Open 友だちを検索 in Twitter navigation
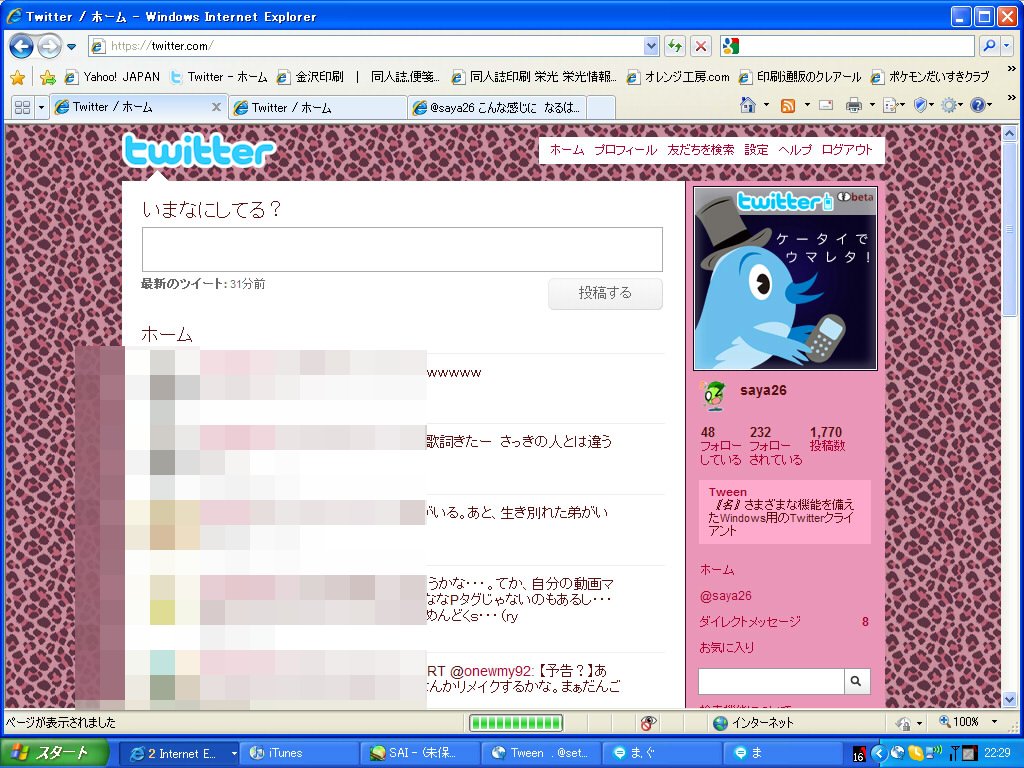Screen dimensions: 1024x768 [x=701, y=150]
